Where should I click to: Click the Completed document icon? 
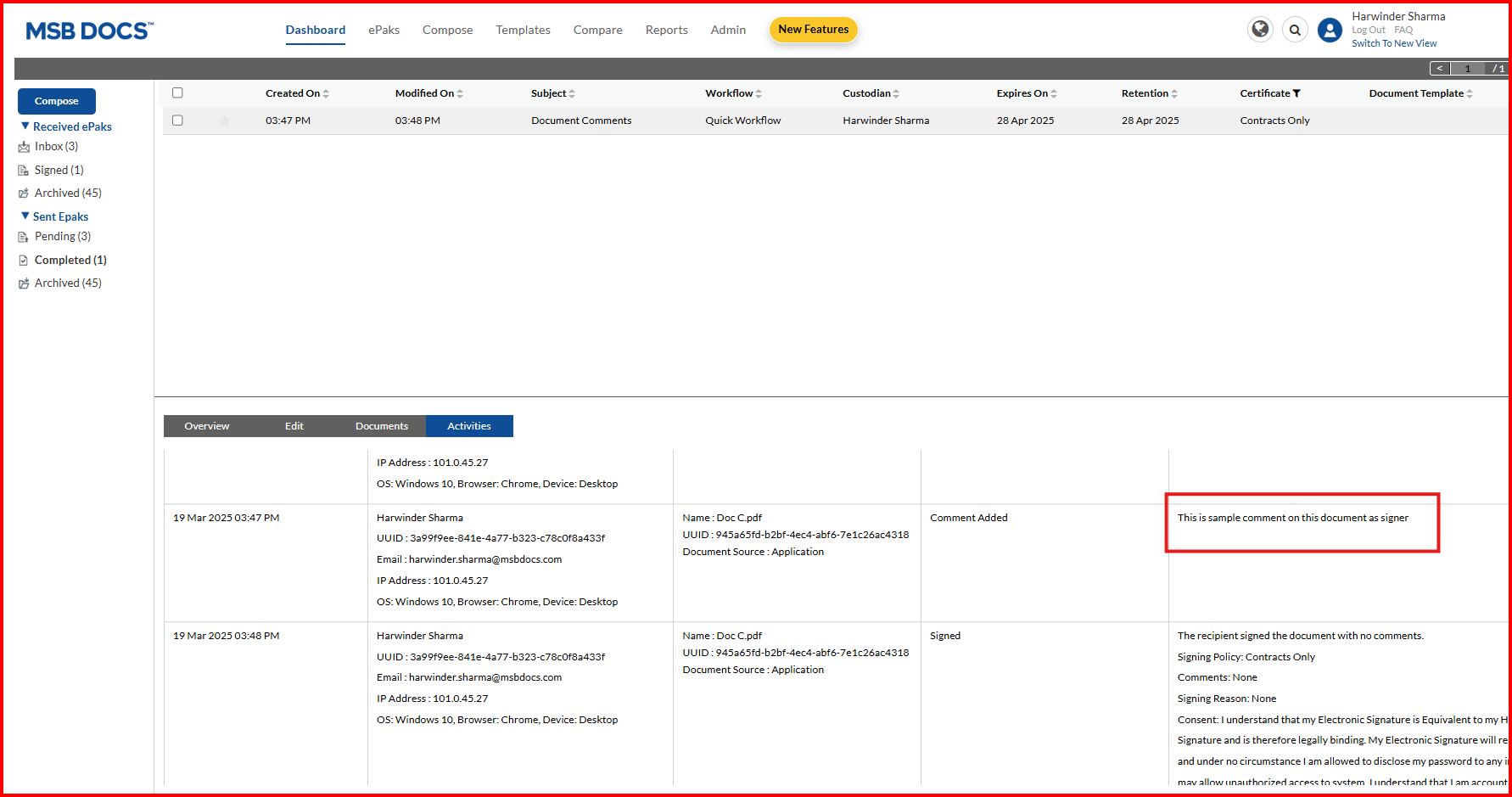24,261
